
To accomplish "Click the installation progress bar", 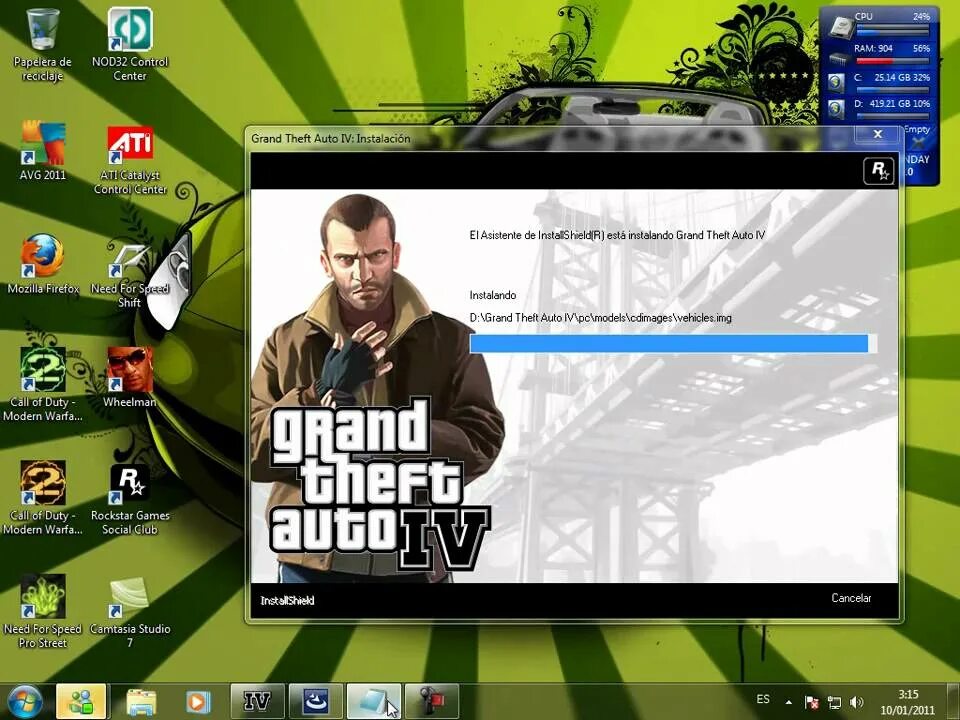I will [x=673, y=343].
